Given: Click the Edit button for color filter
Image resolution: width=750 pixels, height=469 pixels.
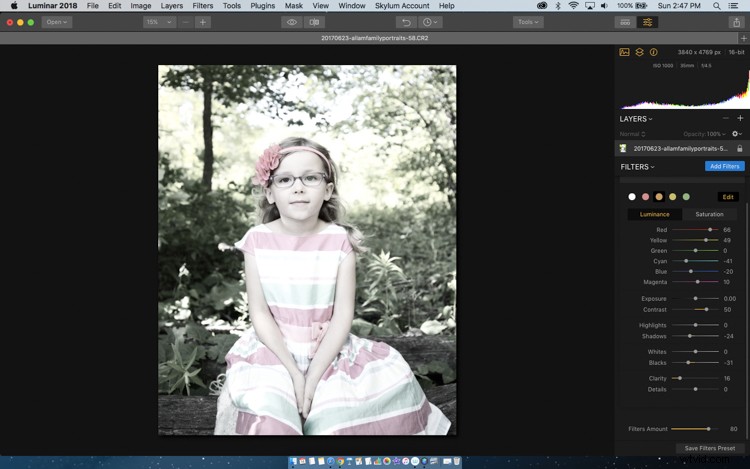Looking at the screenshot, I should [728, 197].
